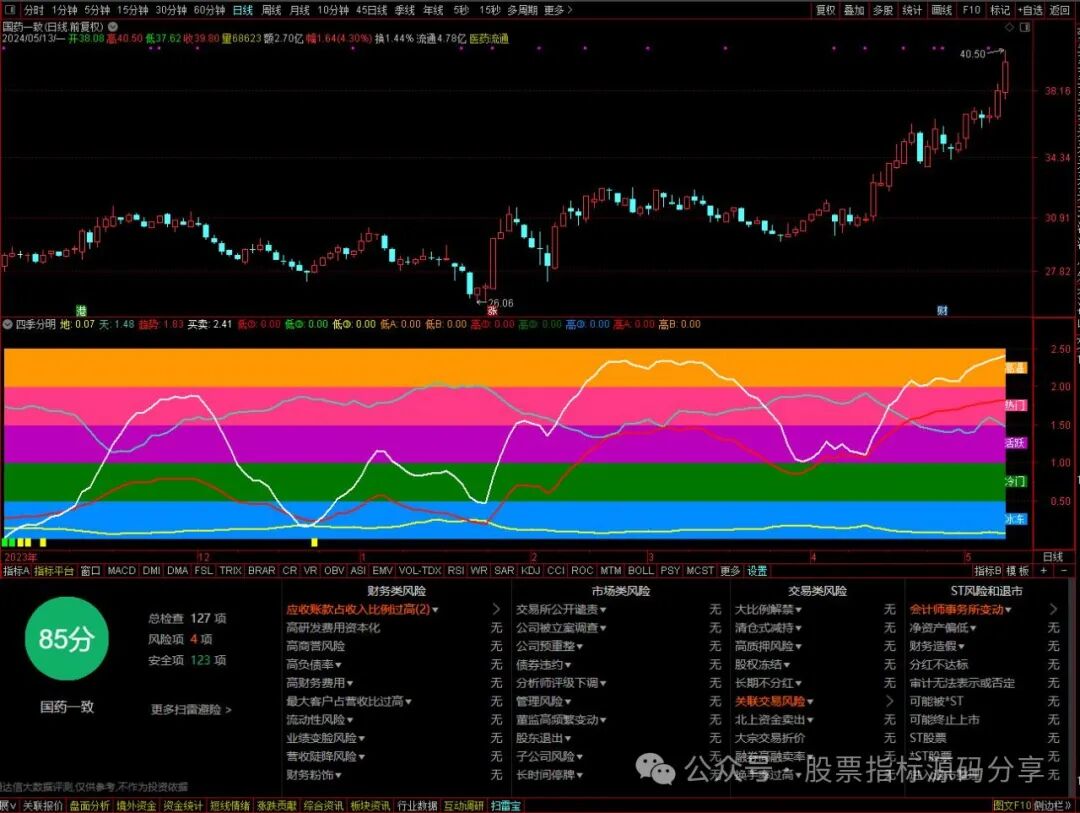Click the panel icon at far left of period bar
Screen dimensions: 1080x813
click(x=10, y=10)
